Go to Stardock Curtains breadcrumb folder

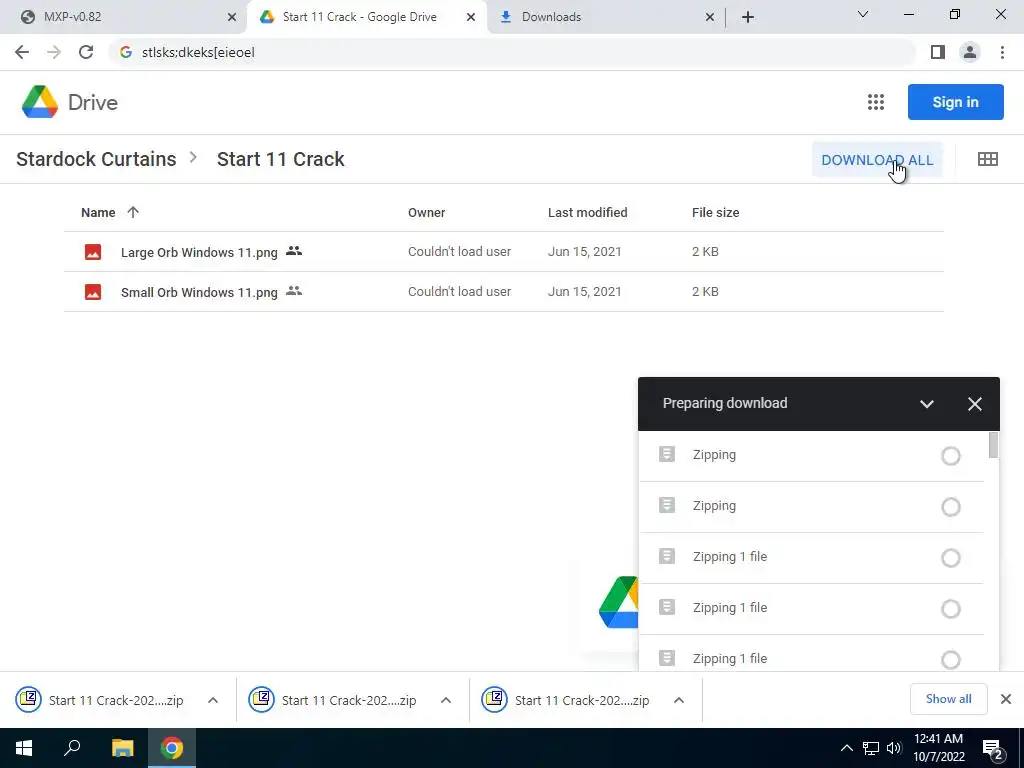pyautogui.click(x=96, y=159)
